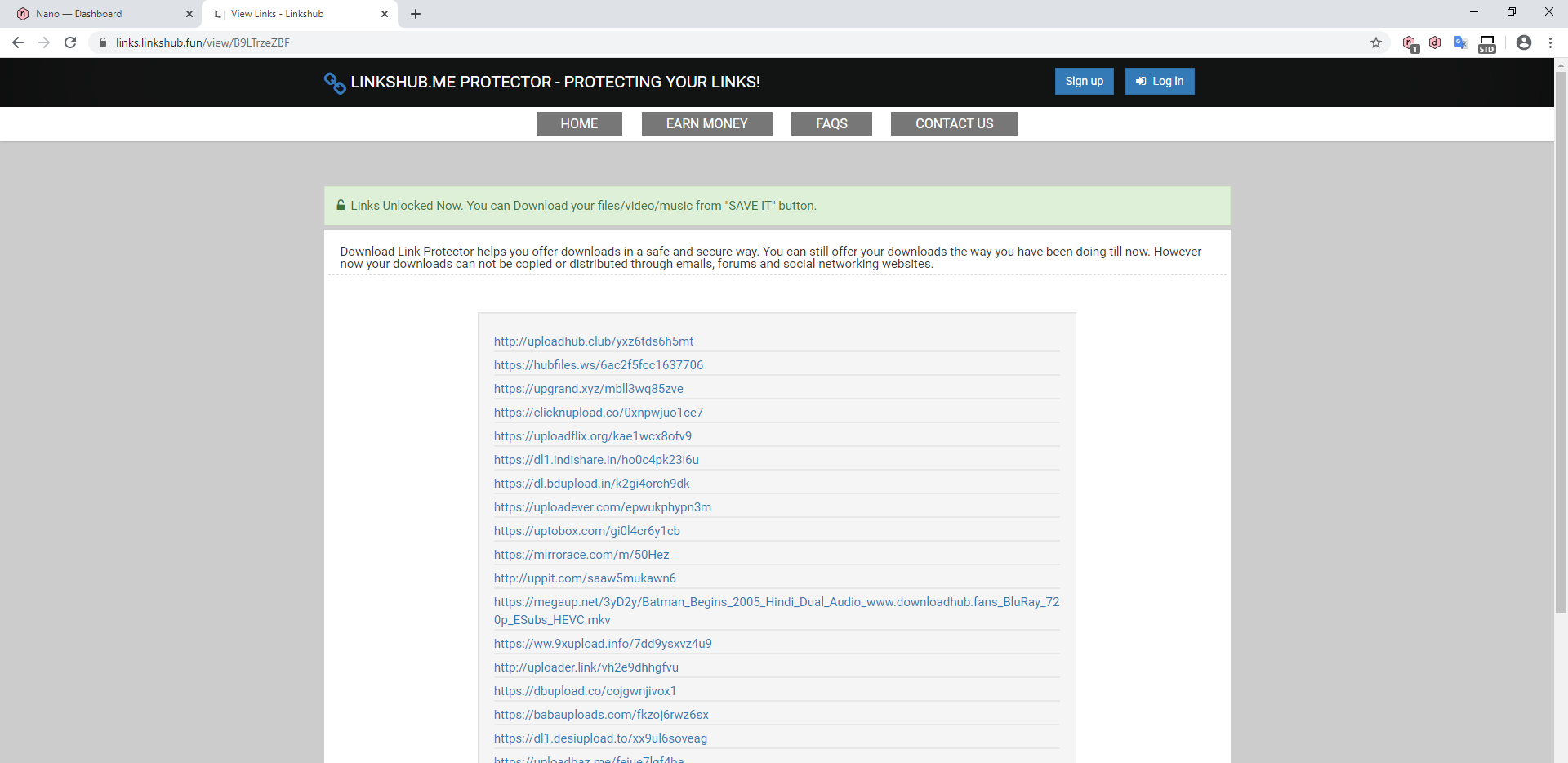Screen dimensions: 1568x763
Task: Click the site security lock icon
Action: (103, 42)
